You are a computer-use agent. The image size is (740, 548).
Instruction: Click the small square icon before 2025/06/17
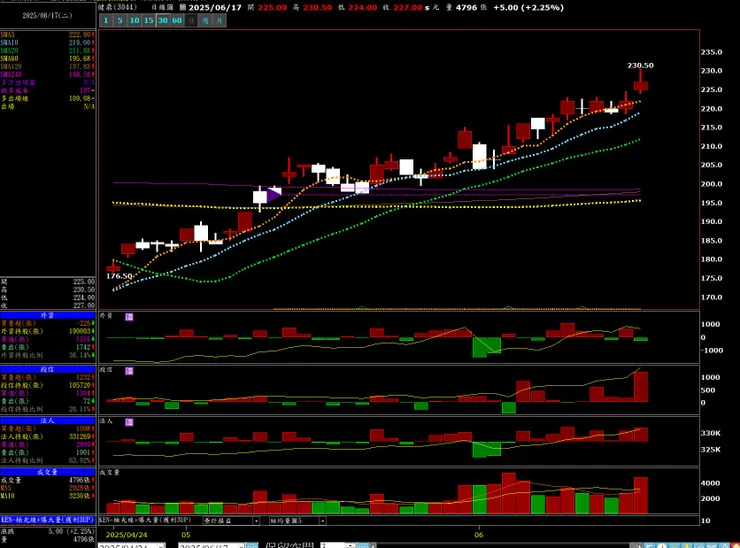[x=183, y=8]
